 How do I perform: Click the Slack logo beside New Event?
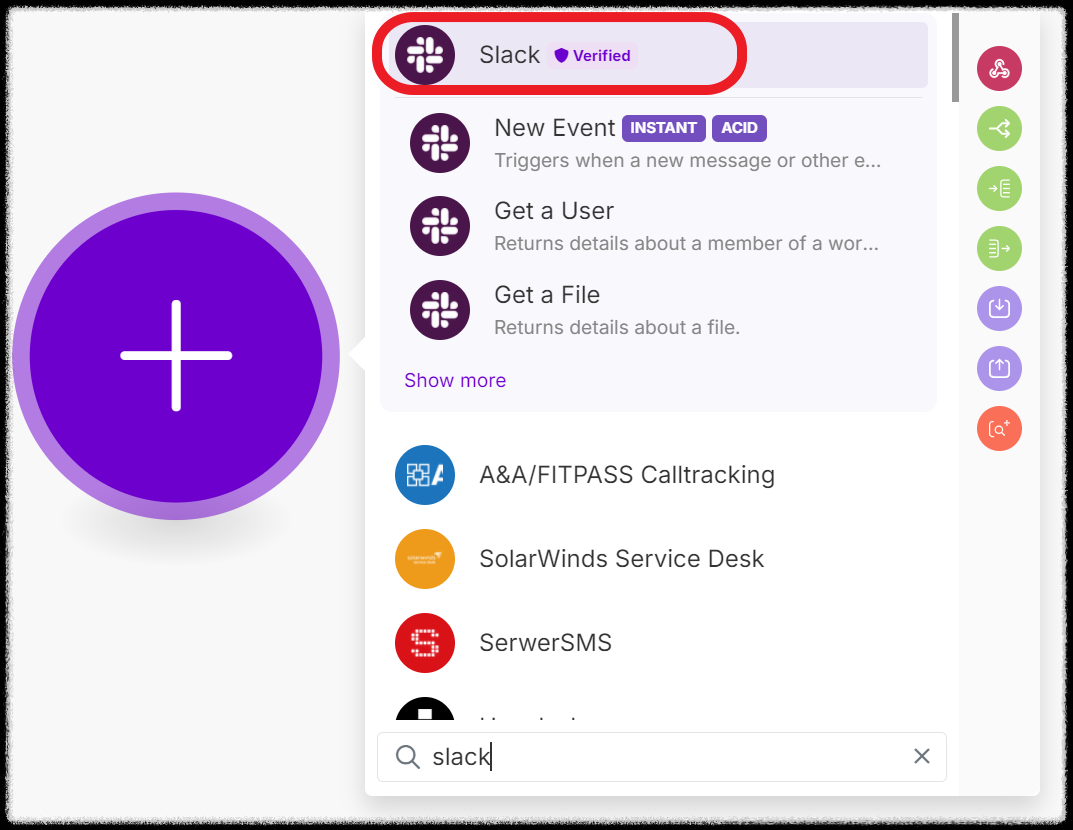pyautogui.click(x=440, y=142)
